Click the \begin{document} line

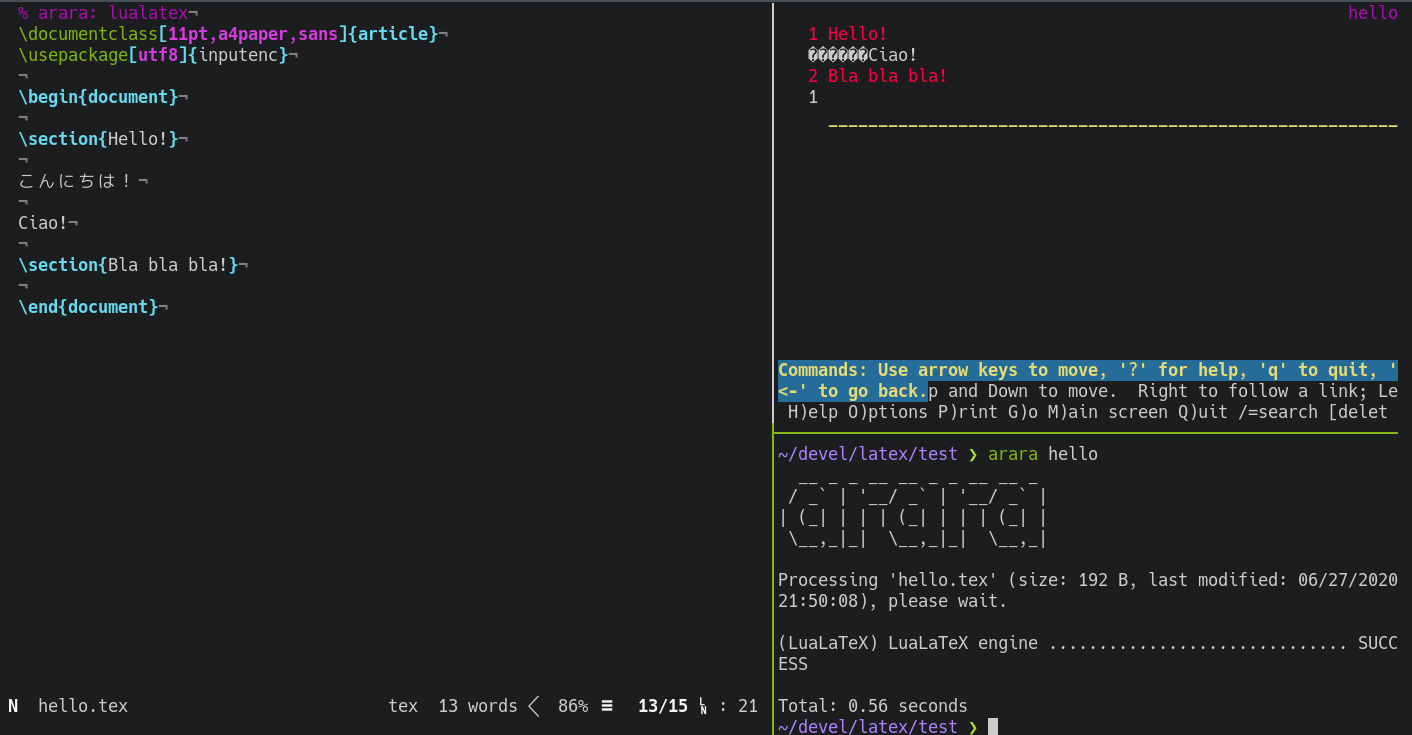pyautogui.click(x=103, y=97)
